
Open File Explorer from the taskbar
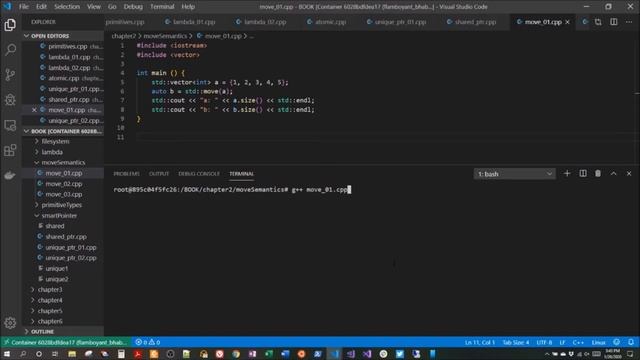[x=72, y=354]
